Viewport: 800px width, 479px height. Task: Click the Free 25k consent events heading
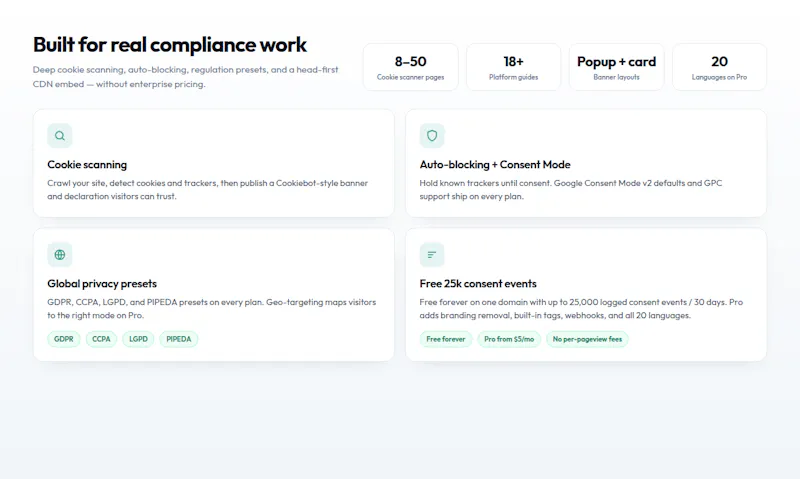coord(478,284)
